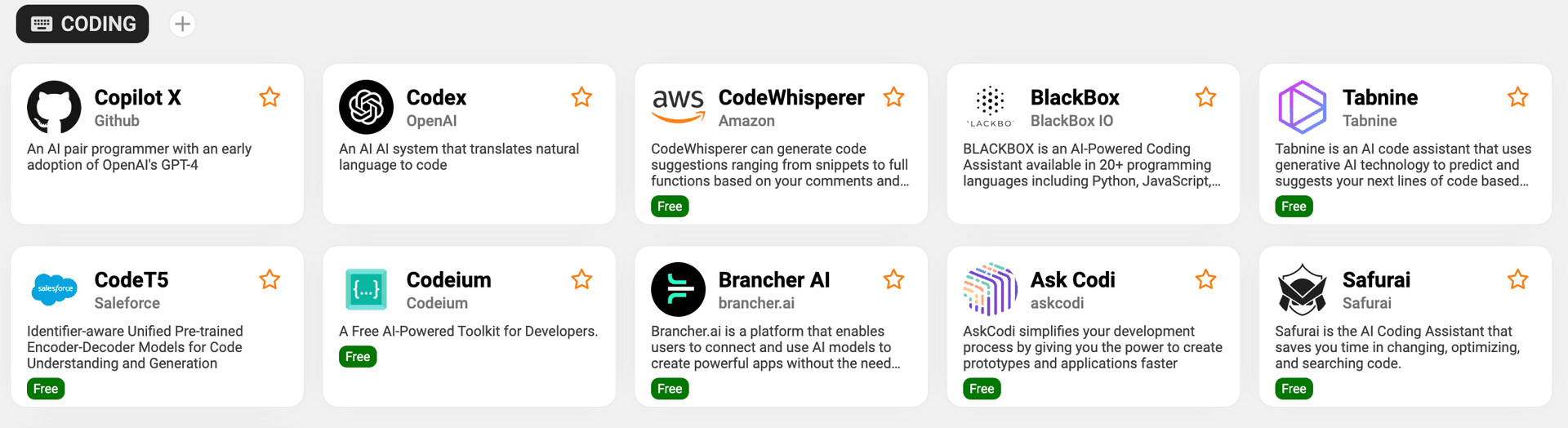Open the Tabnine title link
Viewport: 1568px width, 428px height.
1379,97
